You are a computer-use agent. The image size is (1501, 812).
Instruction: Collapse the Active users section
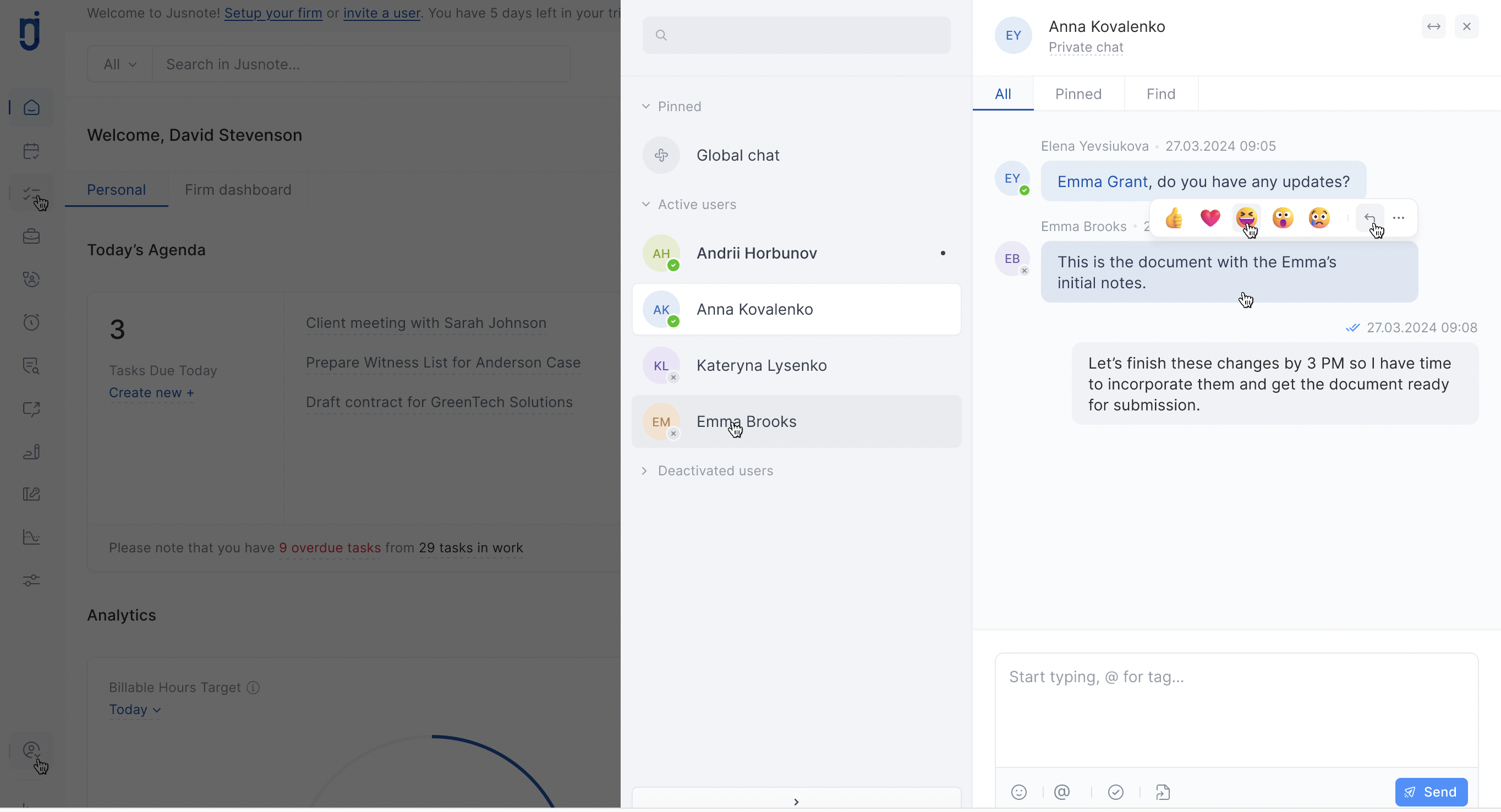645,205
